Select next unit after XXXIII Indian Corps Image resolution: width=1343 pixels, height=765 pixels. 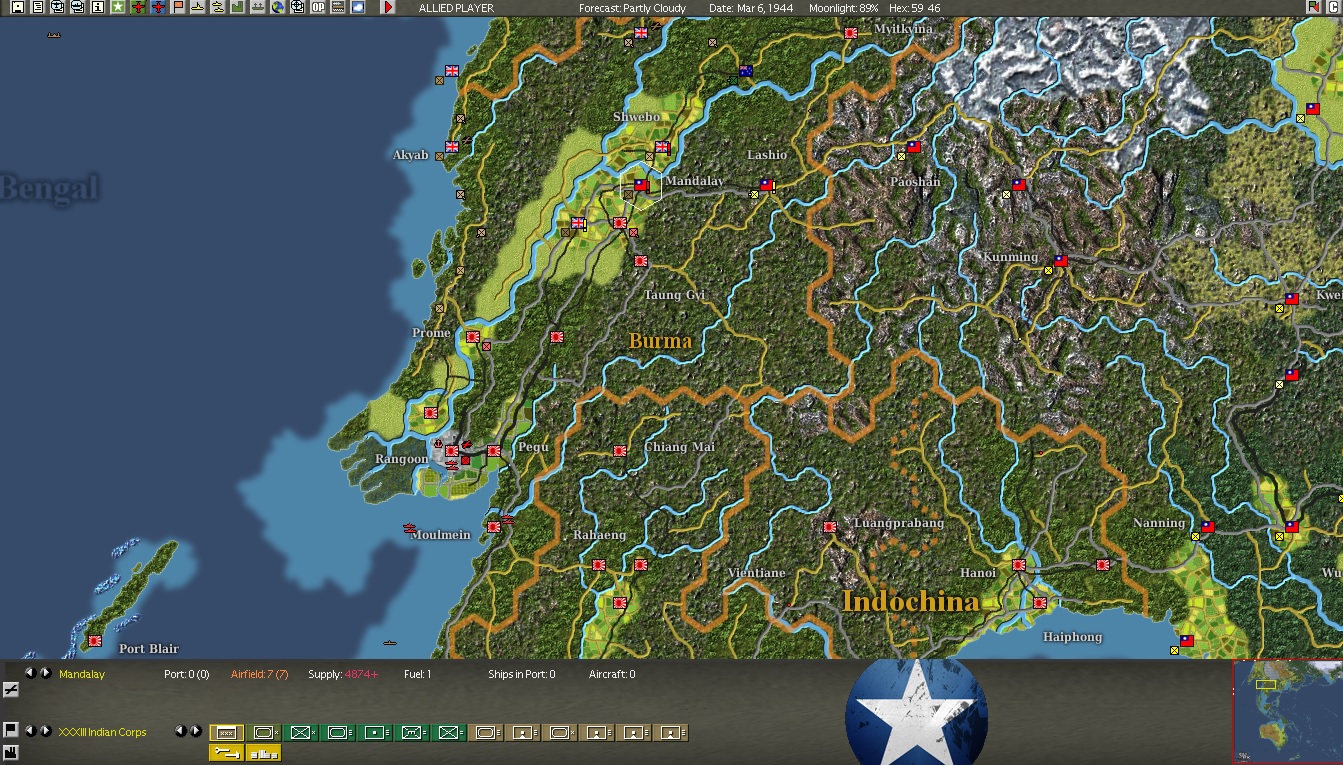(x=46, y=731)
